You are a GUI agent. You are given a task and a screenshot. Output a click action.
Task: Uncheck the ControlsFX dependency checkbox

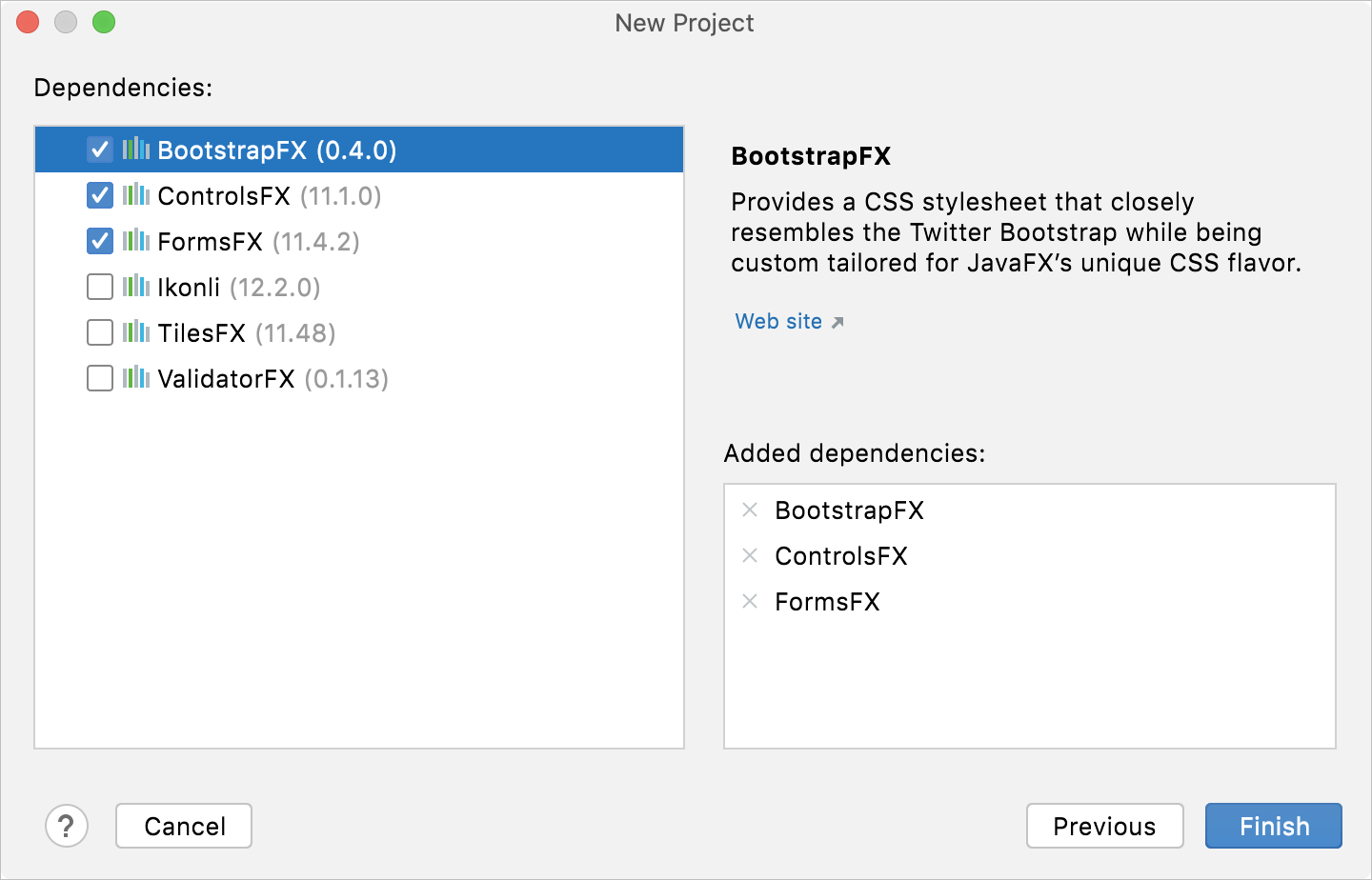tap(100, 195)
